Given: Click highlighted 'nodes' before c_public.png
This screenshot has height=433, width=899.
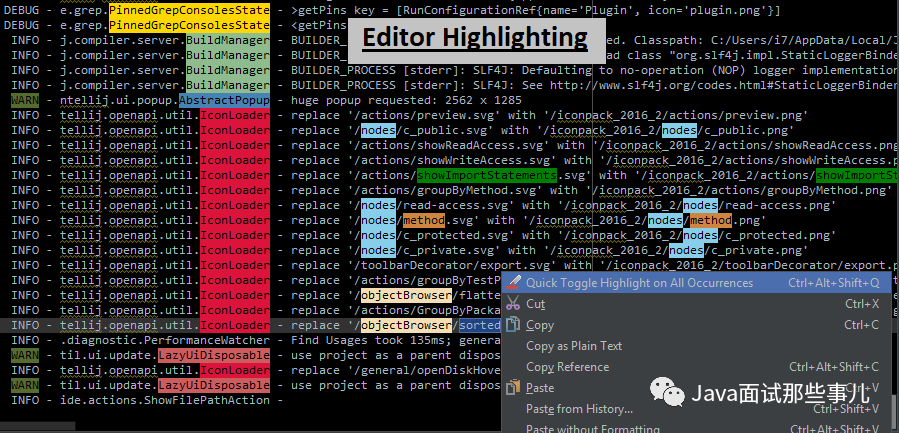Looking at the screenshot, I should [x=679, y=131].
